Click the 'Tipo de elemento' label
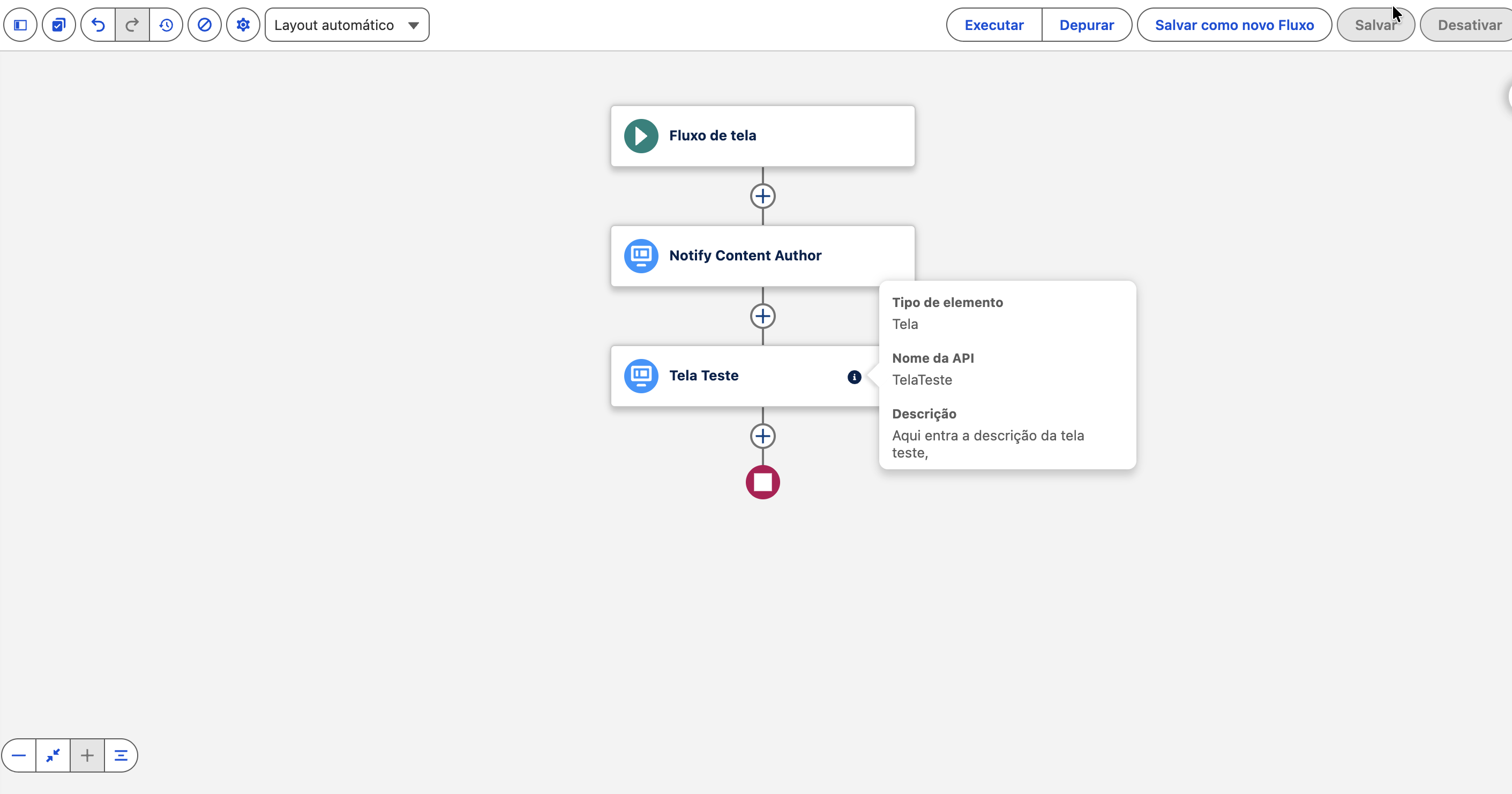This screenshot has height=794, width=1512. pos(947,302)
